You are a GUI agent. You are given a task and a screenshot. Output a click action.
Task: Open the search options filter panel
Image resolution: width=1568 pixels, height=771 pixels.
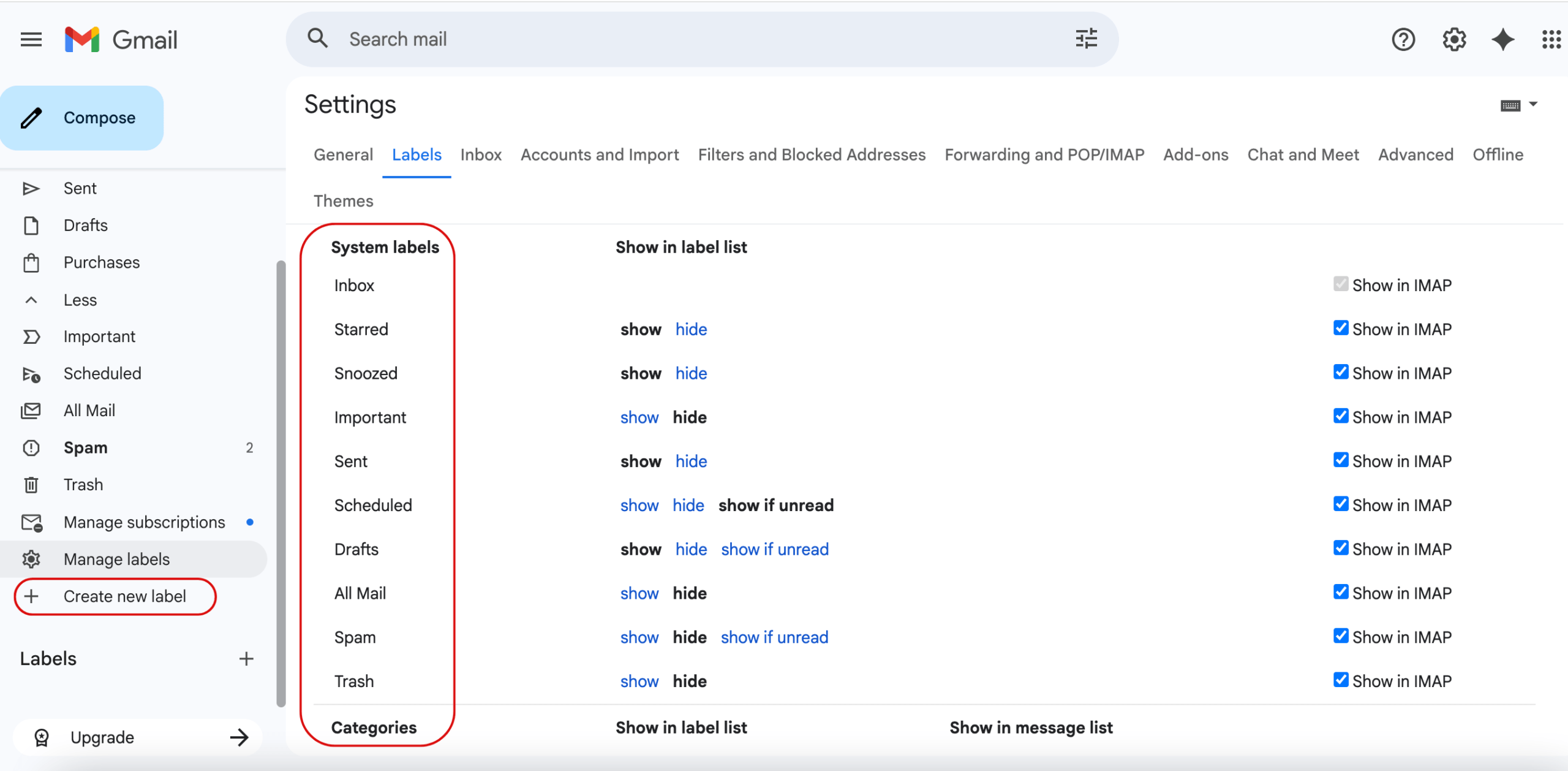1086,39
